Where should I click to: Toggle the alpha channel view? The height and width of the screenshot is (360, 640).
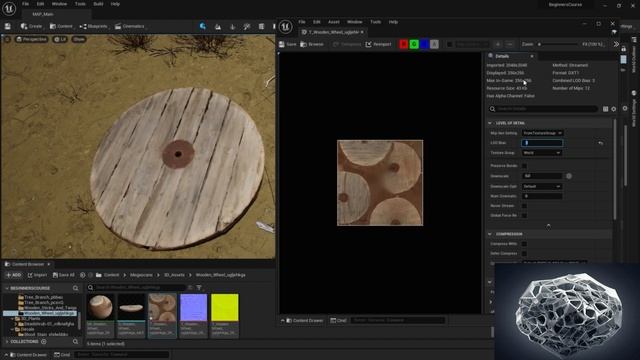coord(434,44)
